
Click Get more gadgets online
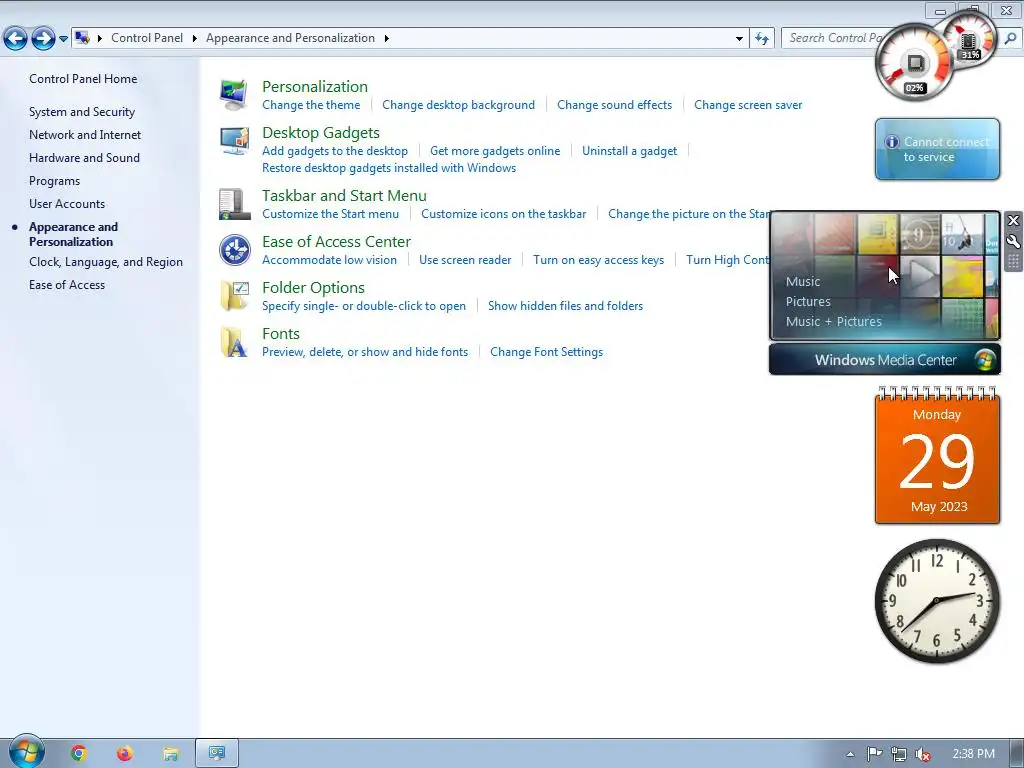click(x=495, y=151)
